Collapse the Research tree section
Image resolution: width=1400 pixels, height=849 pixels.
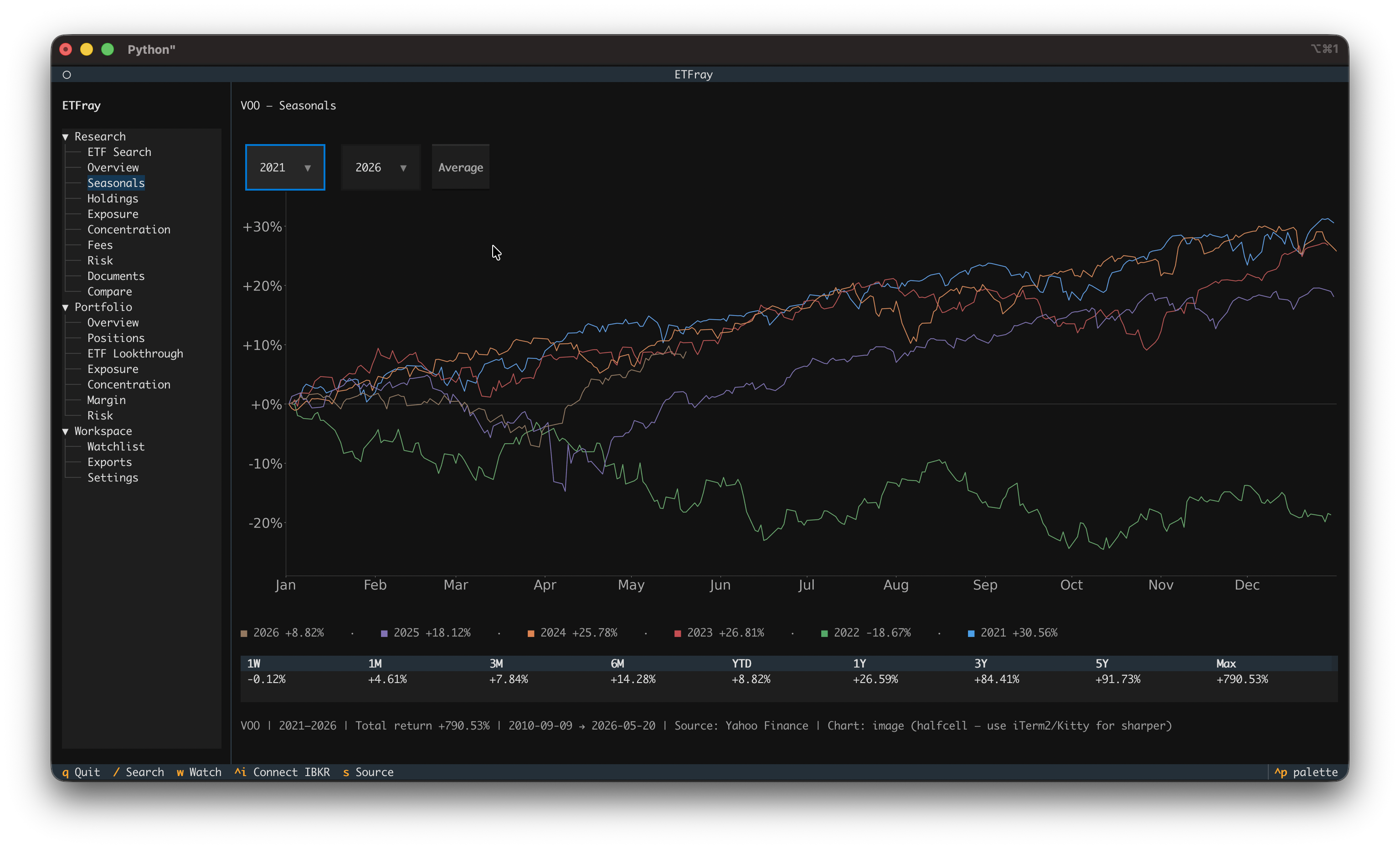click(65, 136)
